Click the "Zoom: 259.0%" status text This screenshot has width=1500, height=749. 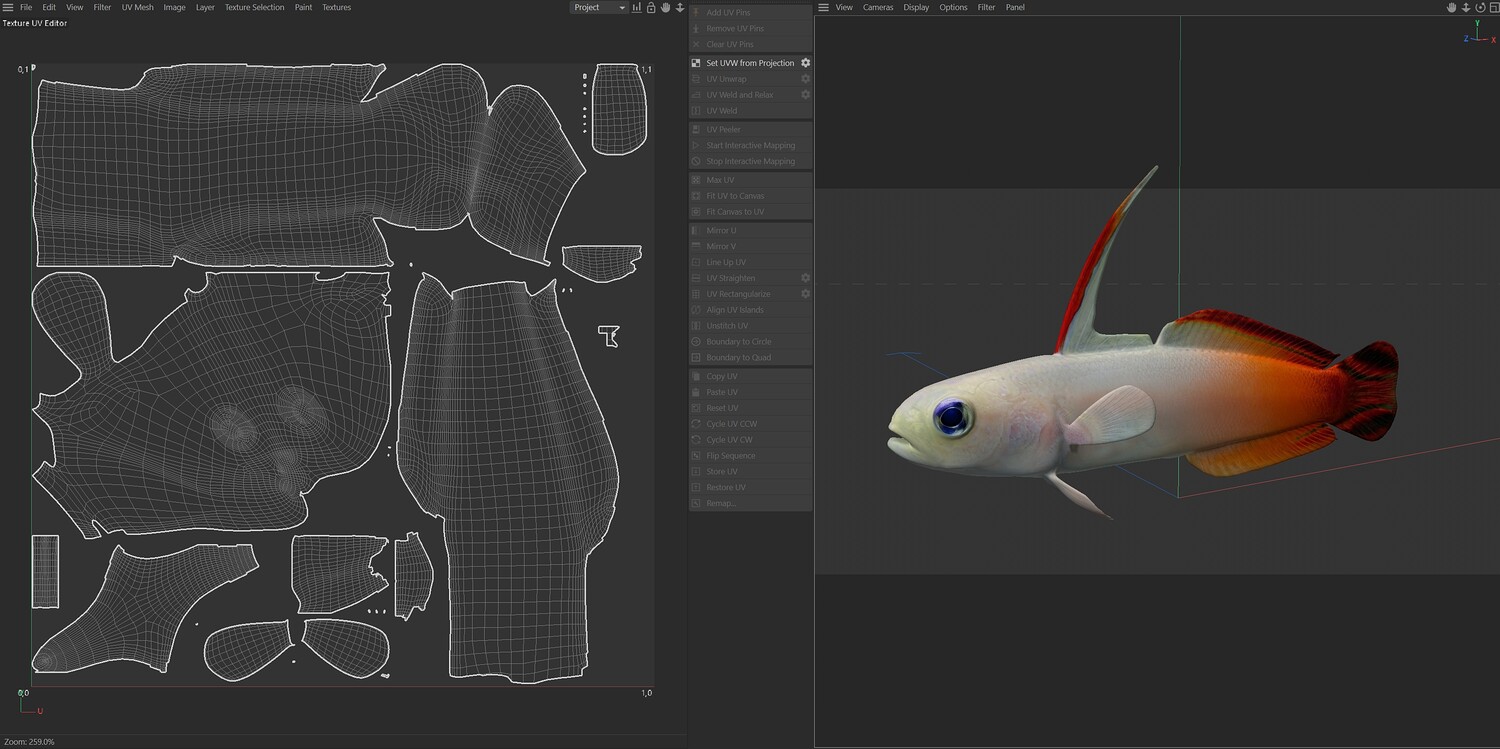[x=29, y=742]
